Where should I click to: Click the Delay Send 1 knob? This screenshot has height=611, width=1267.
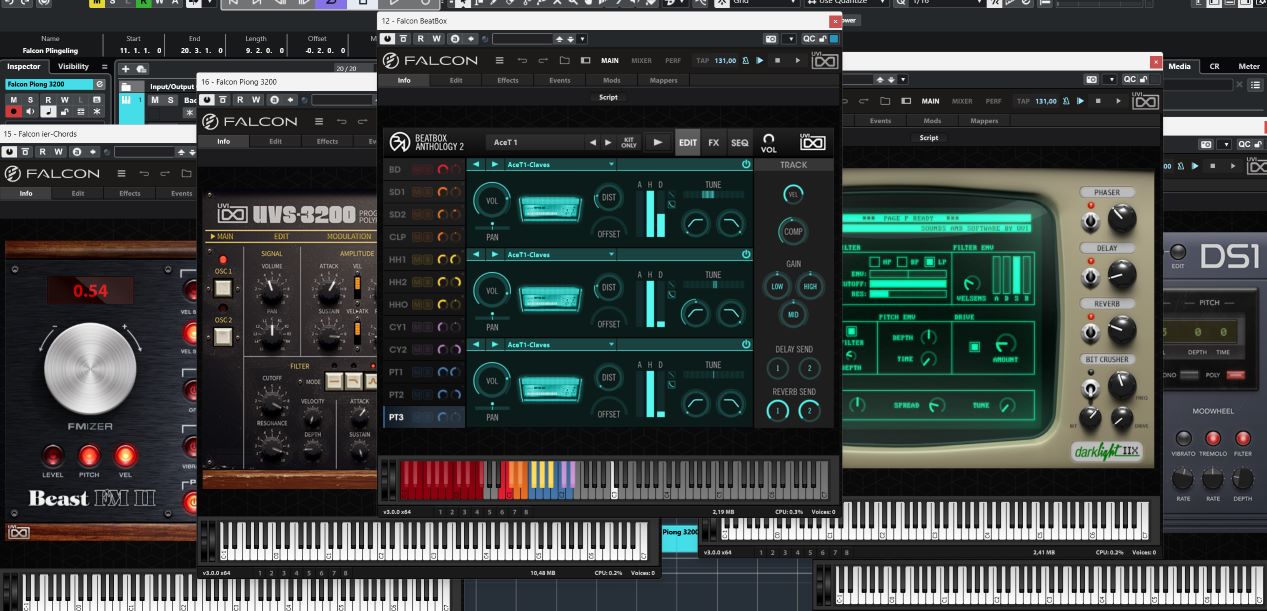click(779, 369)
